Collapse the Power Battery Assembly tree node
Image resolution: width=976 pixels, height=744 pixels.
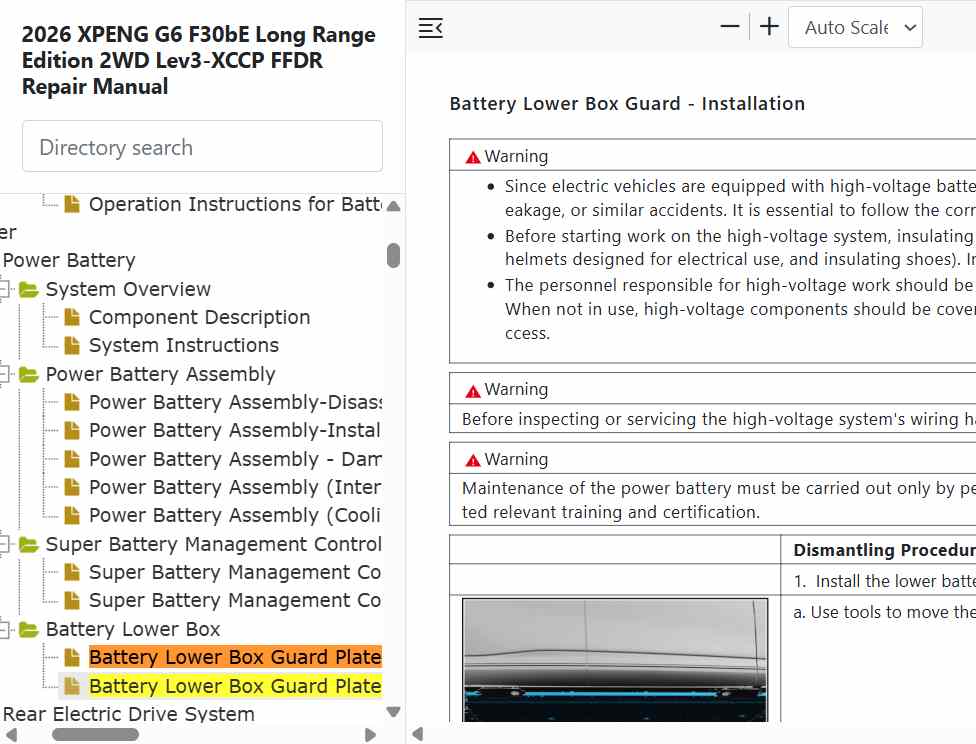click(x=4, y=374)
